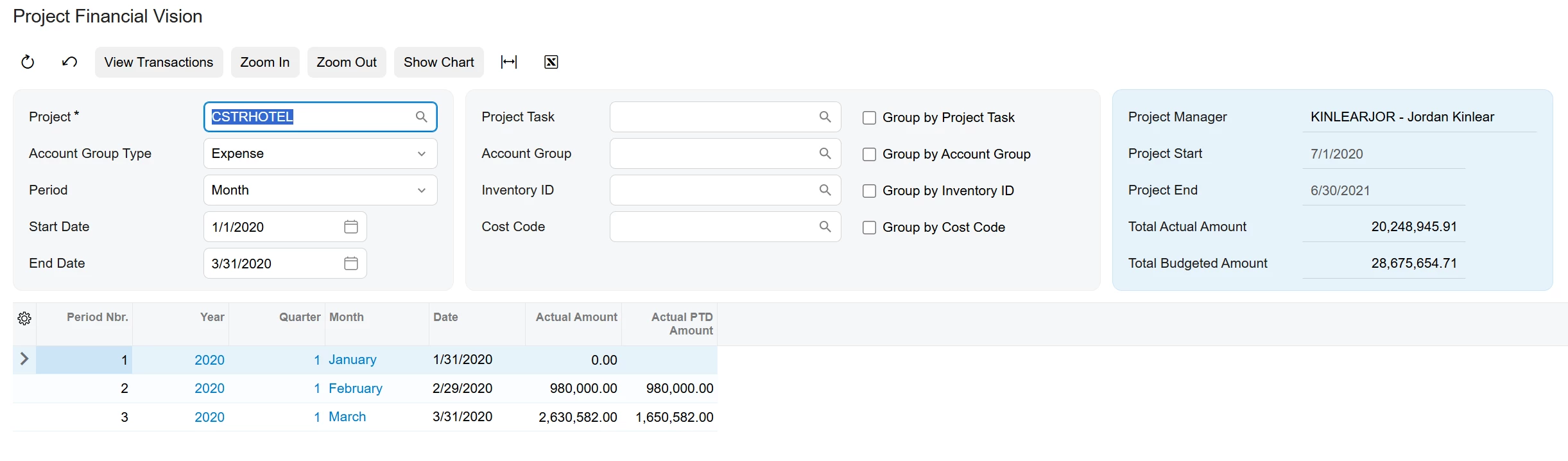Open the Period dropdown
The width and height of the screenshot is (1568, 461).
(x=421, y=190)
